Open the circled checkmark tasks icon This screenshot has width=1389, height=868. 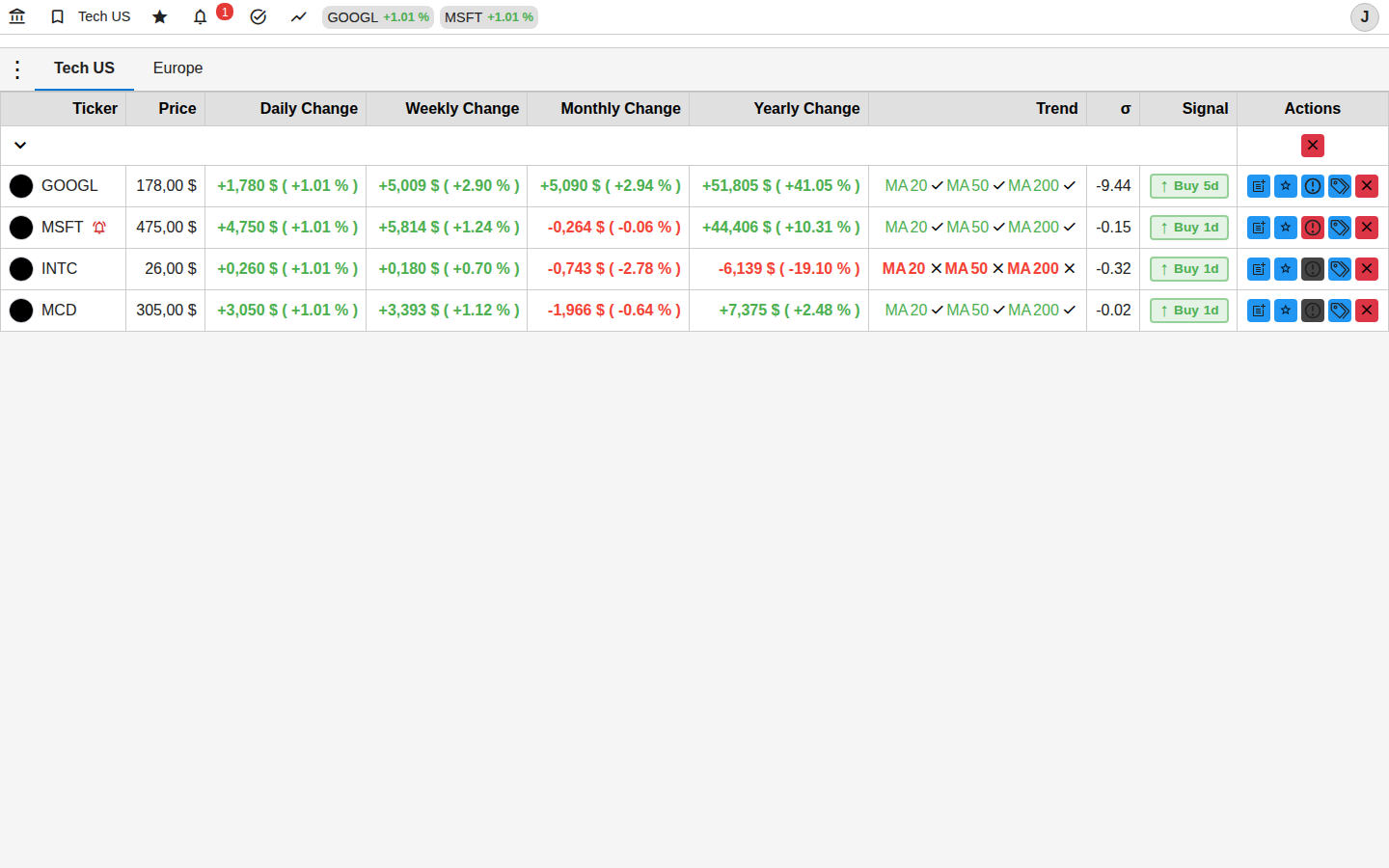259,16
